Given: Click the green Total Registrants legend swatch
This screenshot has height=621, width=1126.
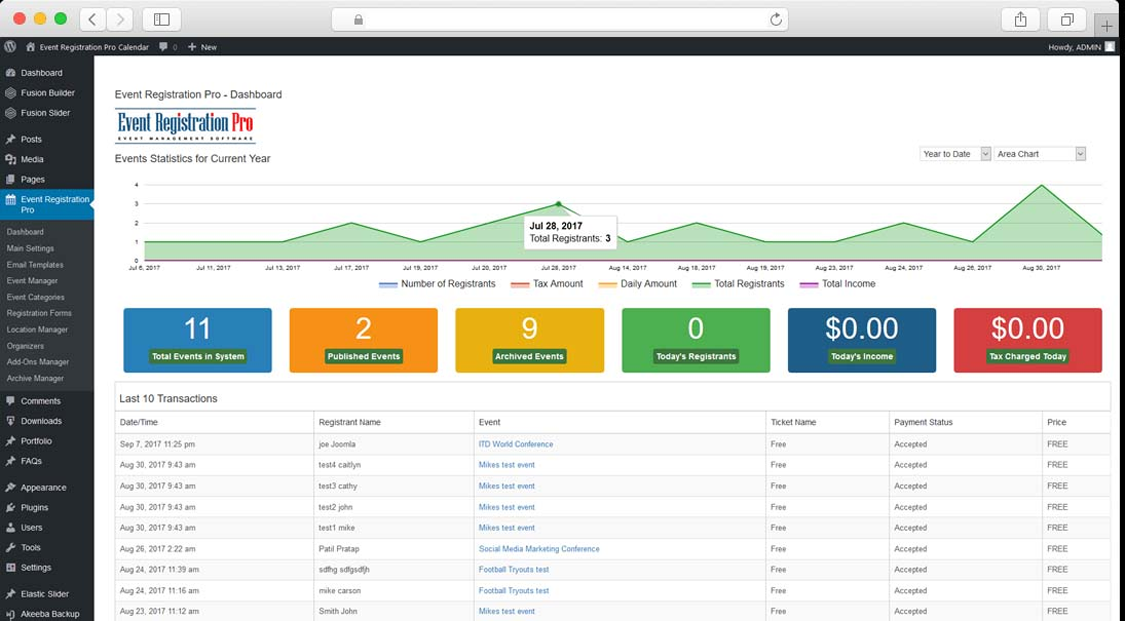Looking at the screenshot, I should coord(700,285).
